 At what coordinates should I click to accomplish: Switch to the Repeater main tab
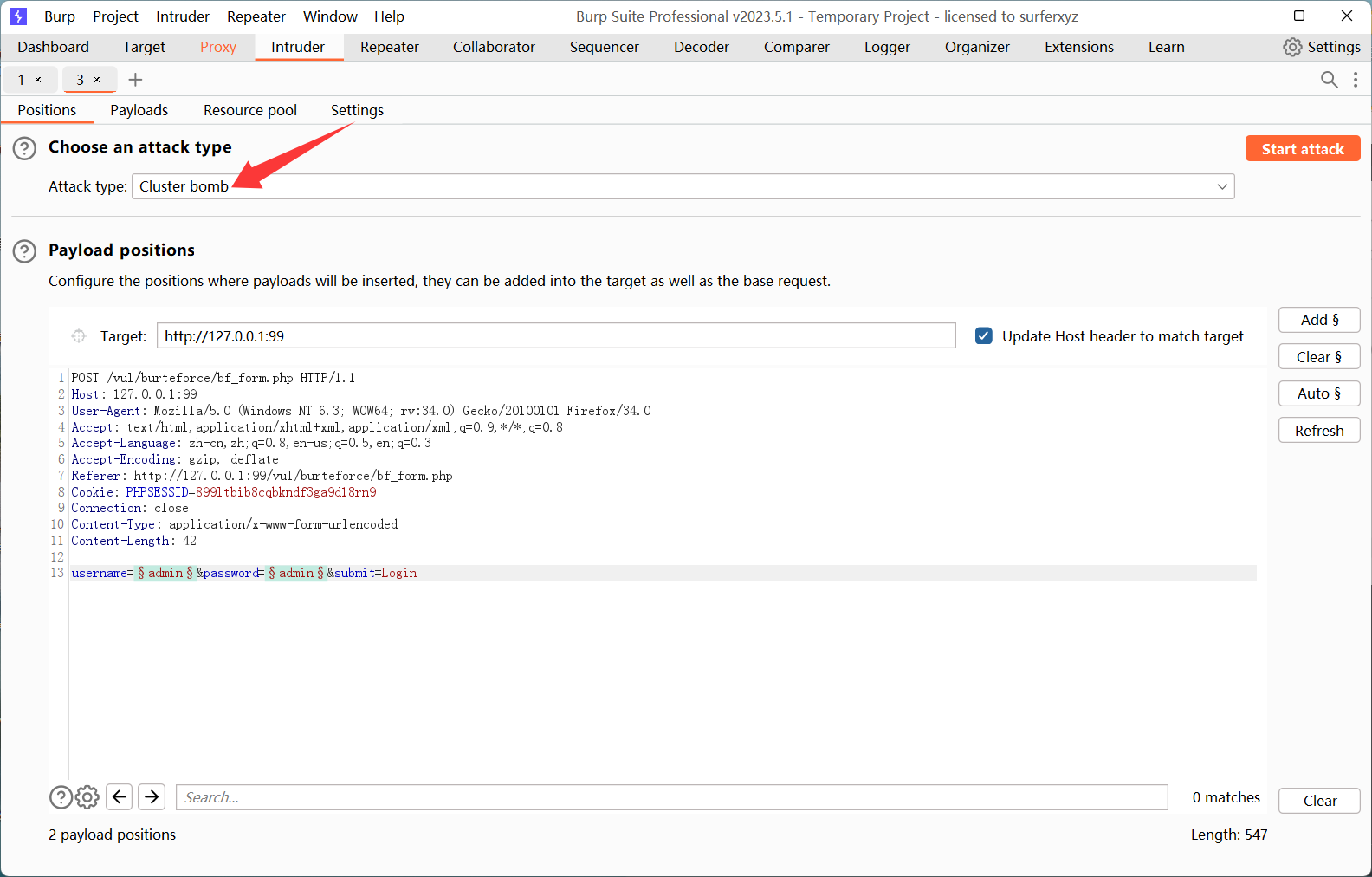click(390, 47)
